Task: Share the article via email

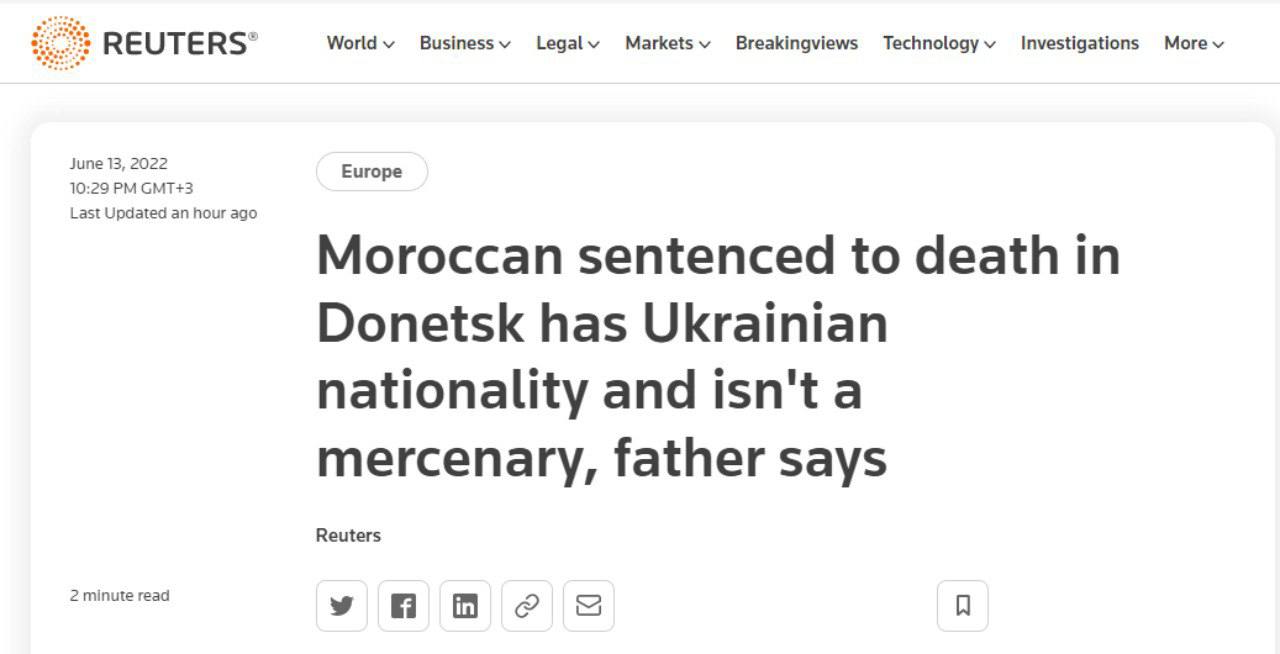Action: coord(589,605)
